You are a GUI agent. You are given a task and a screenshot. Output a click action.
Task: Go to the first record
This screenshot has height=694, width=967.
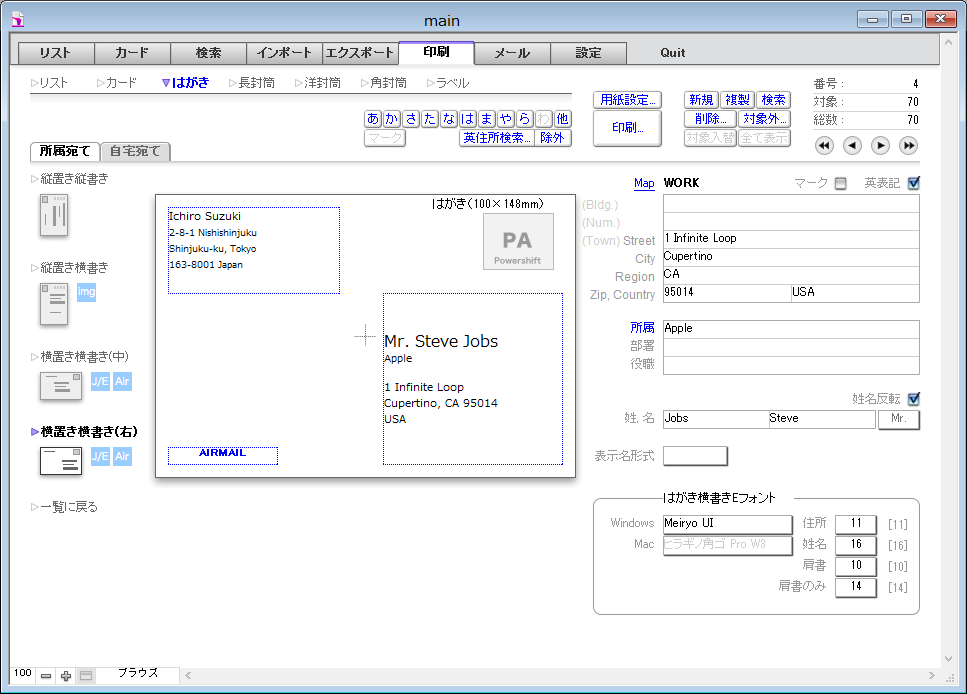point(824,146)
